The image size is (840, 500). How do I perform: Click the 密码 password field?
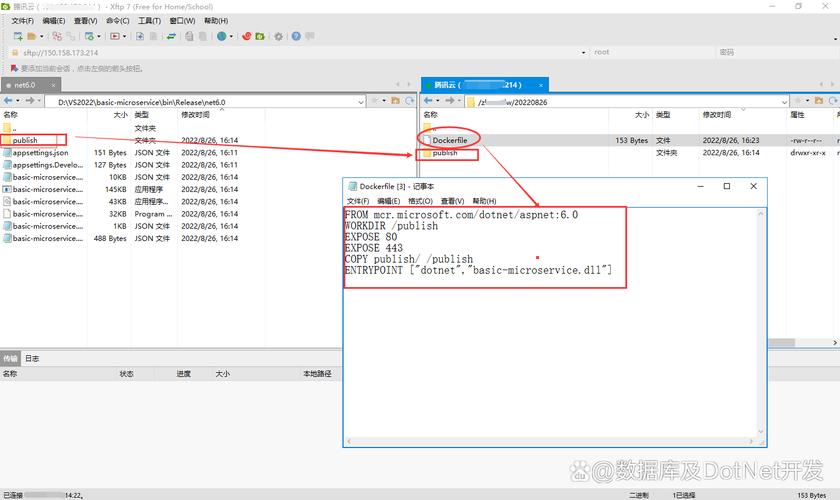point(776,53)
